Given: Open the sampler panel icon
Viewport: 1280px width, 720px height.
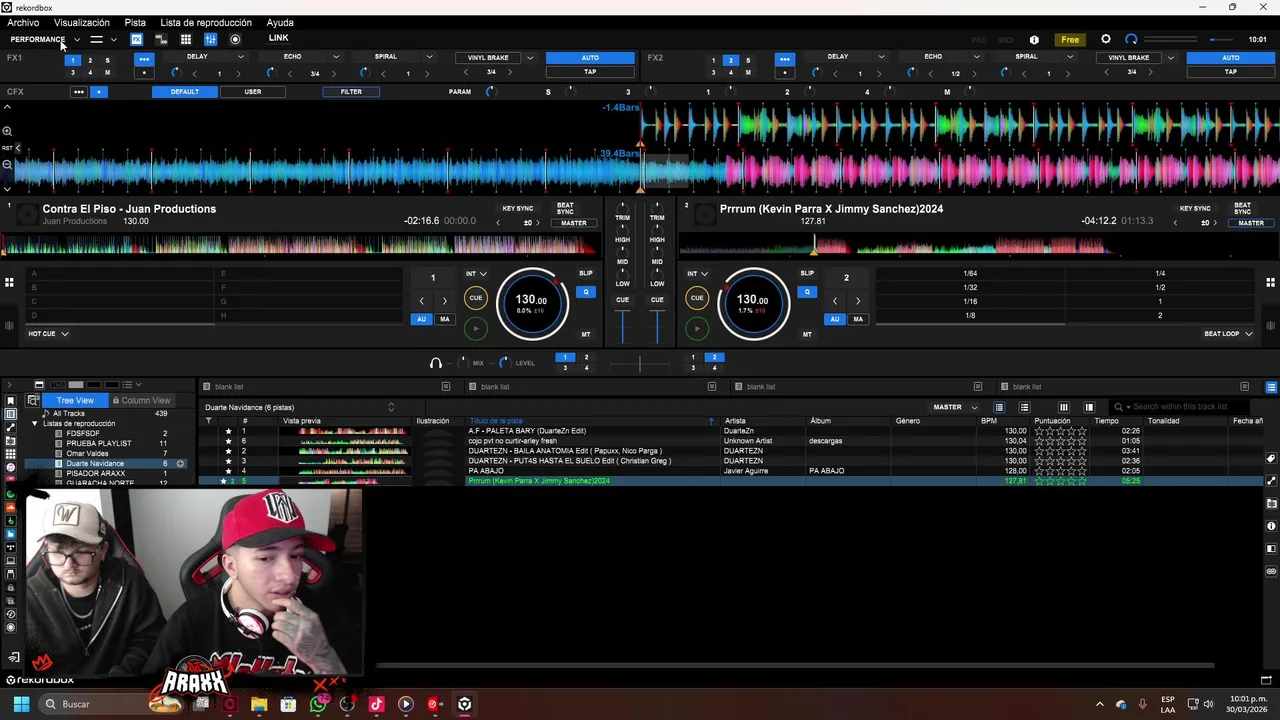Looking at the screenshot, I should pos(161,39).
